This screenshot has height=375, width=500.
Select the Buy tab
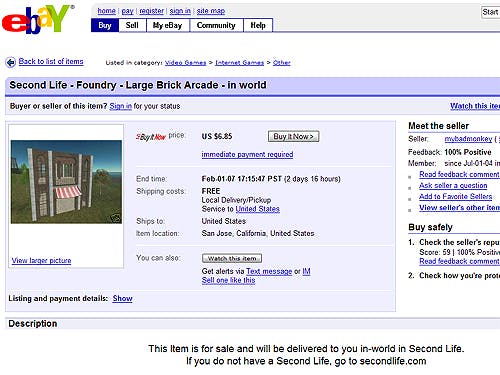pyautogui.click(x=105, y=25)
